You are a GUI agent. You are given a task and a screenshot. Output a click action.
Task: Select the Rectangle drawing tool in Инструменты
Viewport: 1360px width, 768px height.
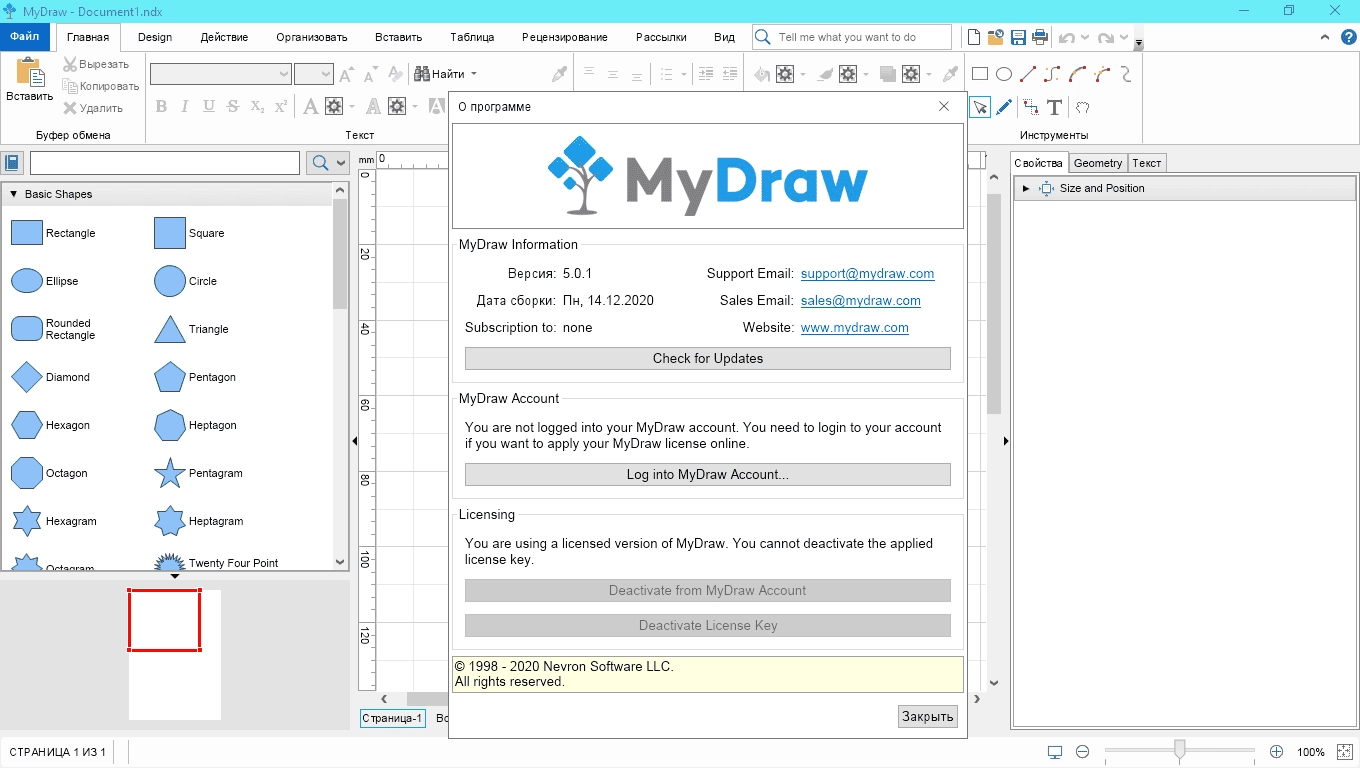point(980,74)
